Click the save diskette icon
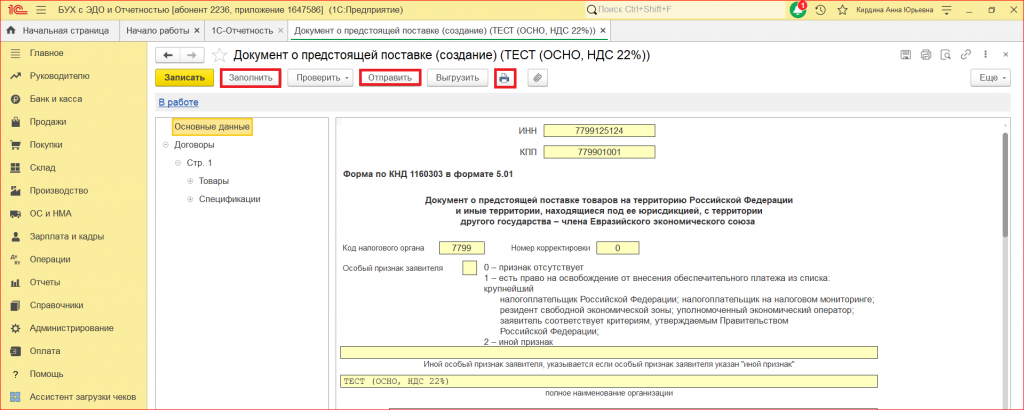The image size is (1024, 410). (906, 55)
